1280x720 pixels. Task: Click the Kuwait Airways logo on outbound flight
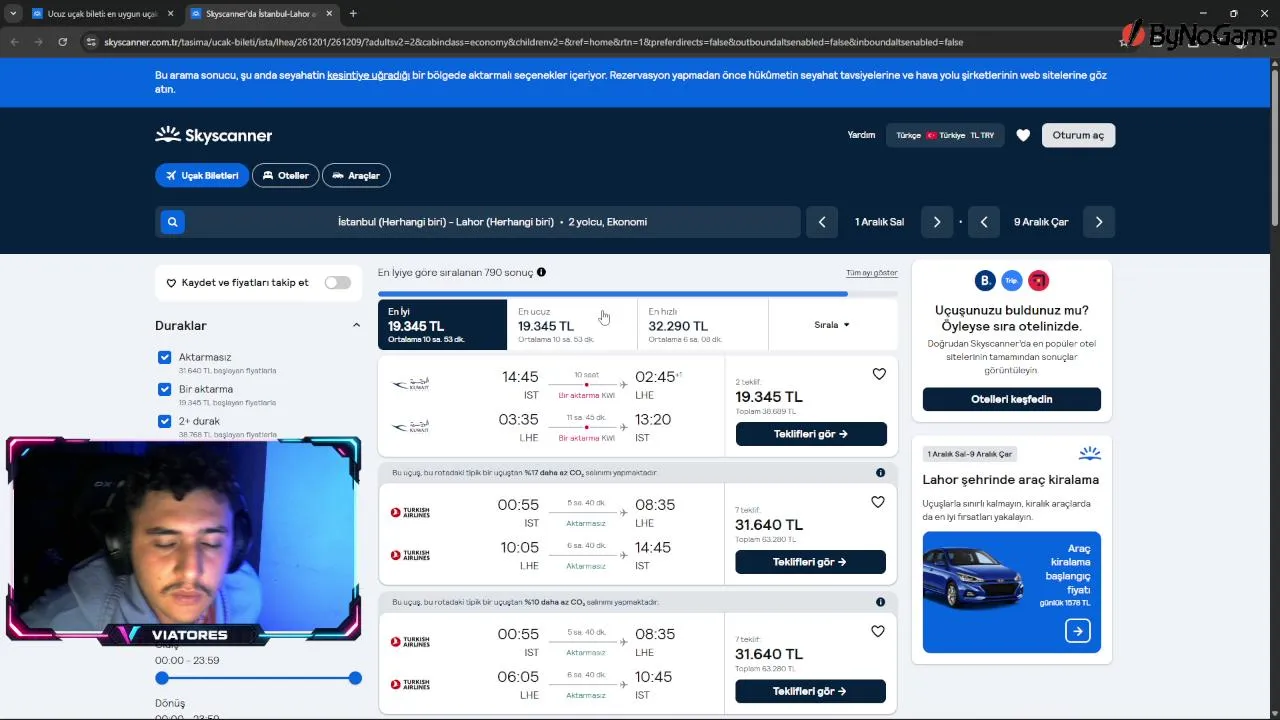410,384
